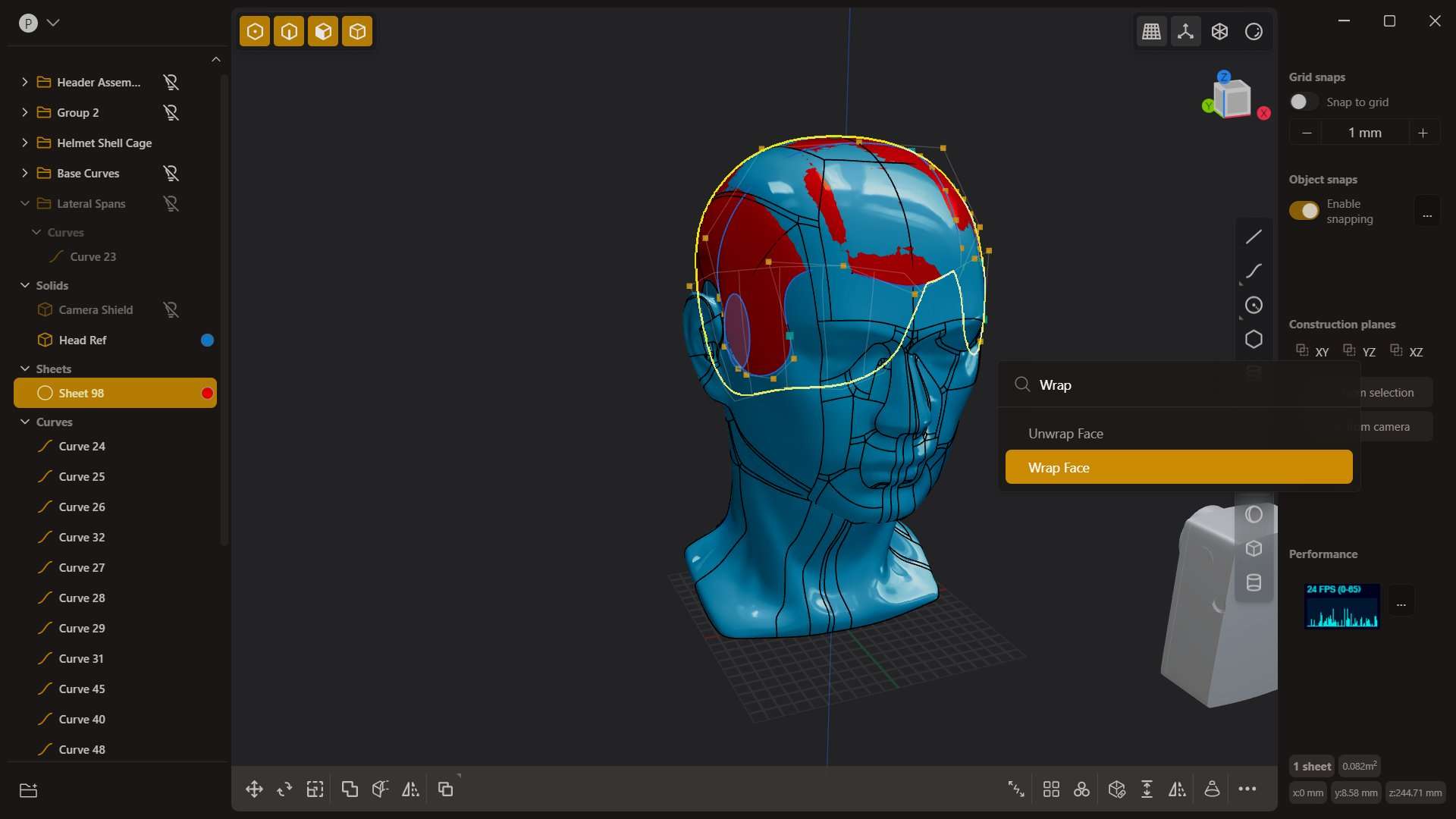Expand the Base Curves folder
This screenshot has height=819, width=1456.
click(24, 173)
